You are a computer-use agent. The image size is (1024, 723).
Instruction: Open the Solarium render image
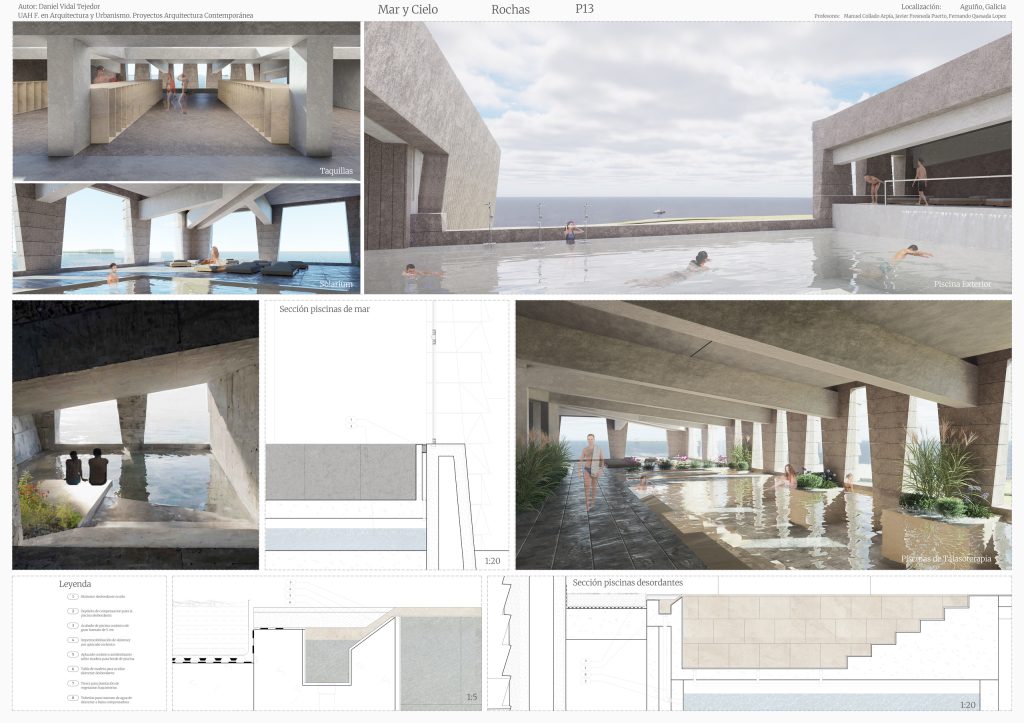[186, 238]
